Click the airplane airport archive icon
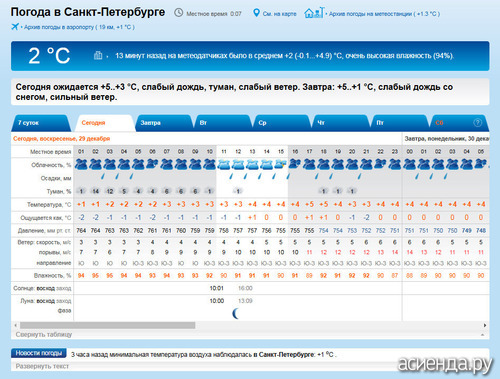The image size is (500, 379). click(15, 27)
